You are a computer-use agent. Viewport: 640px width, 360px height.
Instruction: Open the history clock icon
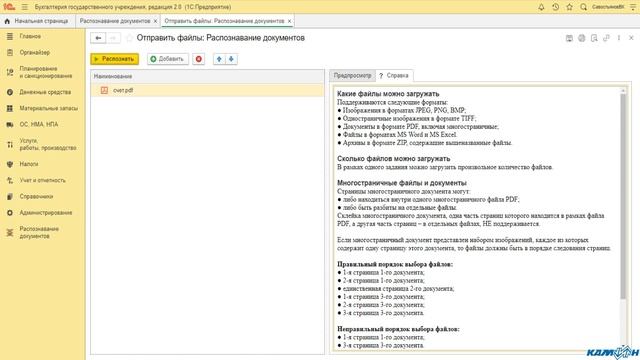pyautogui.click(x=556, y=7)
